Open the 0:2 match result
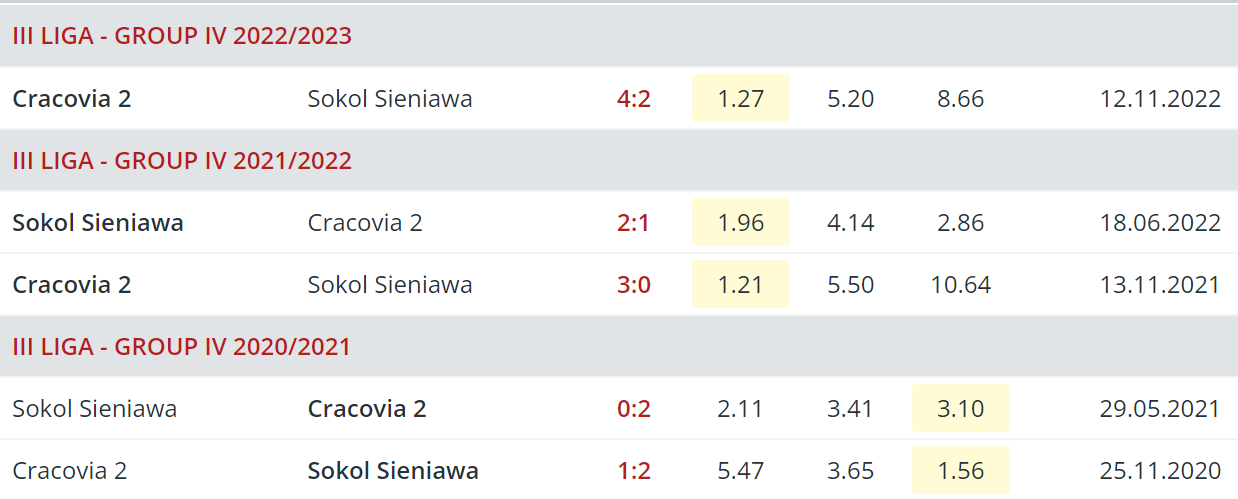Viewport: 1238px width, 499px height. 634,408
